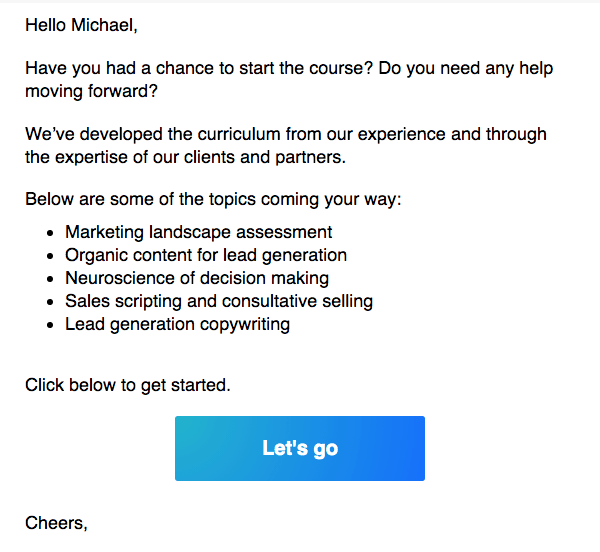The height and width of the screenshot is (552, 600).
Task: Click the Cheers sign-off text
Action: [x=56, y=523]
